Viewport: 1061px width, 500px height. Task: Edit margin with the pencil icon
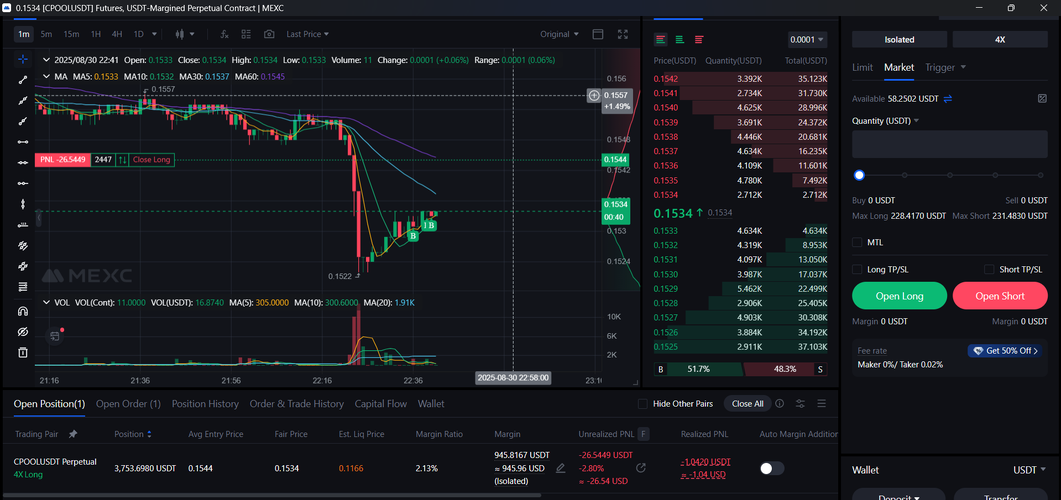coord(560,468)
